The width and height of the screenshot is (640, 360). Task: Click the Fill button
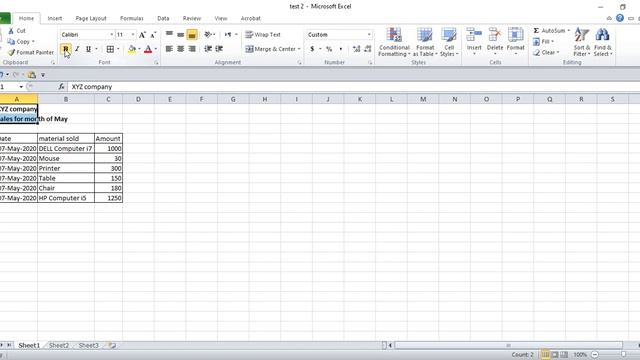pyautogui.click(x=543, y=42)
